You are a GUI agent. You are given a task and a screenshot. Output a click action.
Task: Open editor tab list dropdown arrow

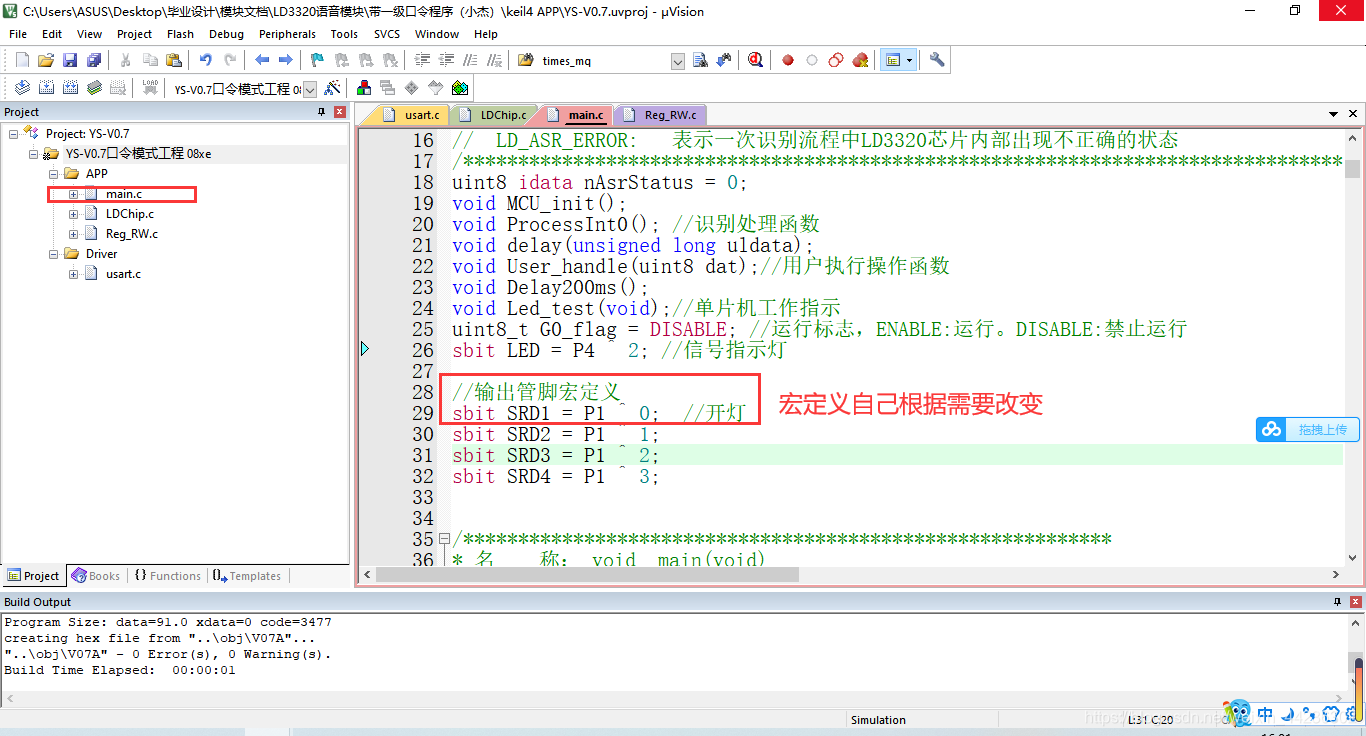click(1333, 115)
